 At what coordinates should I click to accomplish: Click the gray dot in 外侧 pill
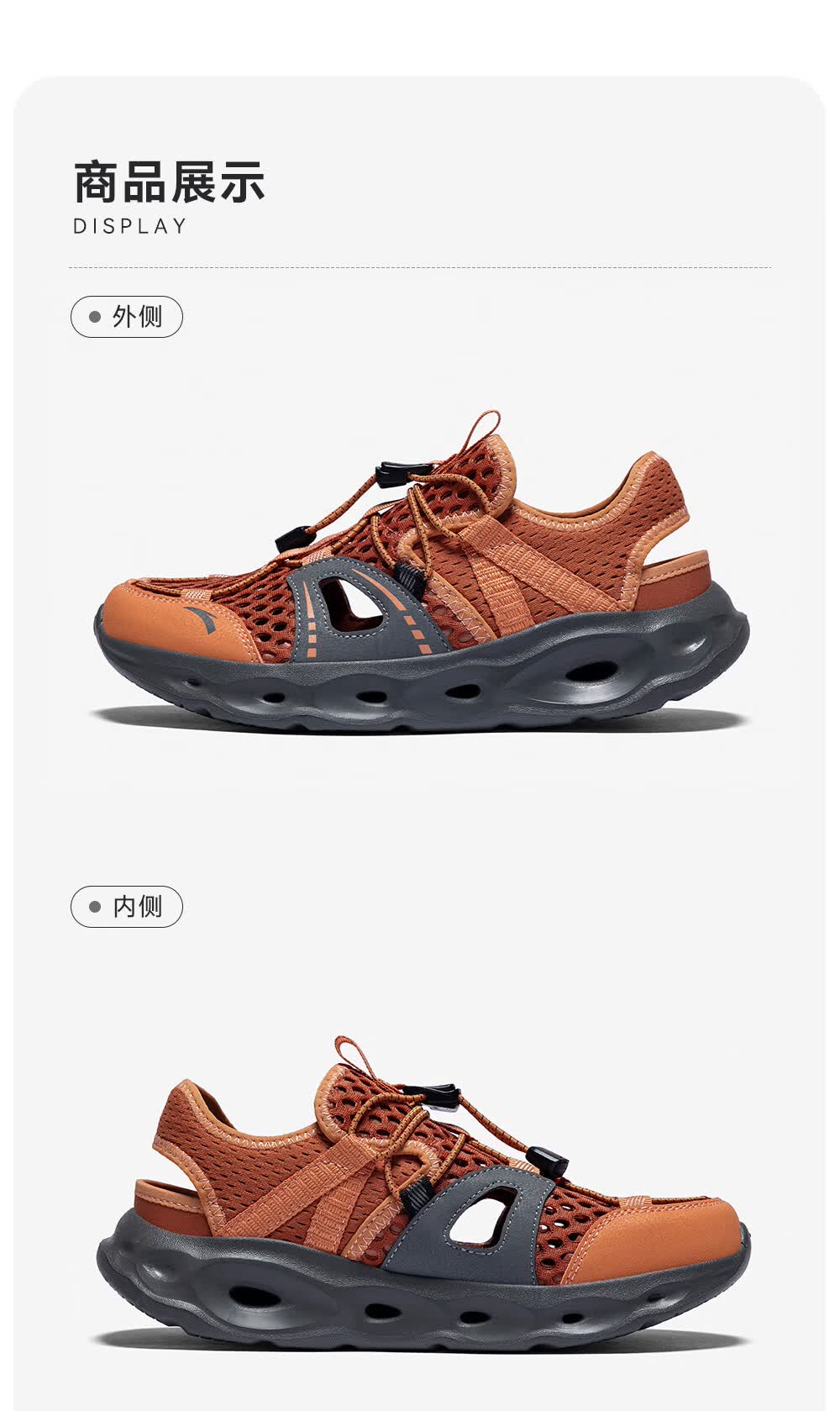click(x=95, y=317)
